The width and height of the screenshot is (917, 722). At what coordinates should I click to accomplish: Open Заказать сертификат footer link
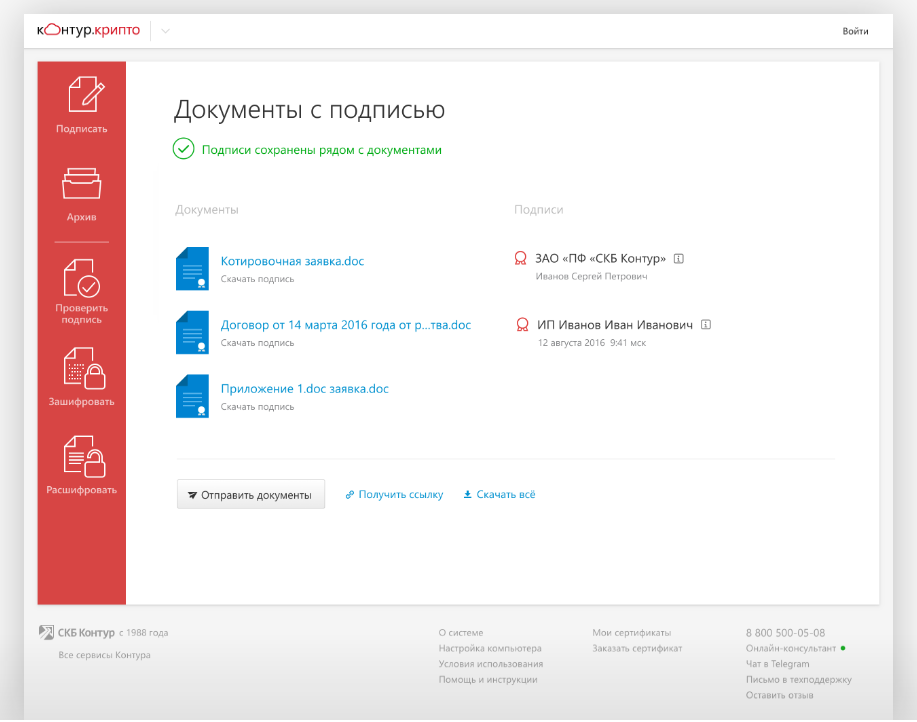point(637,648)
